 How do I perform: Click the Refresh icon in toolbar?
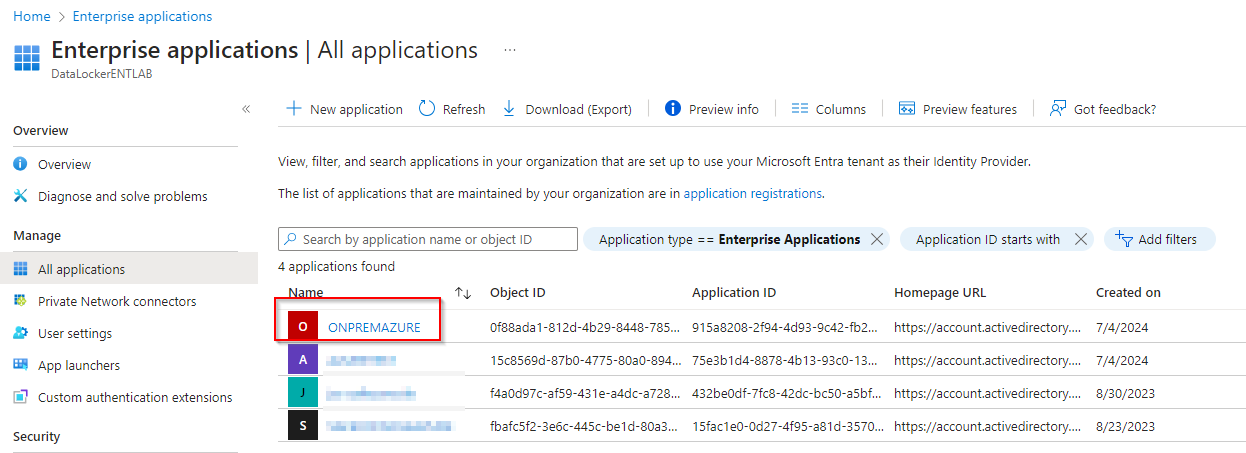427,109
